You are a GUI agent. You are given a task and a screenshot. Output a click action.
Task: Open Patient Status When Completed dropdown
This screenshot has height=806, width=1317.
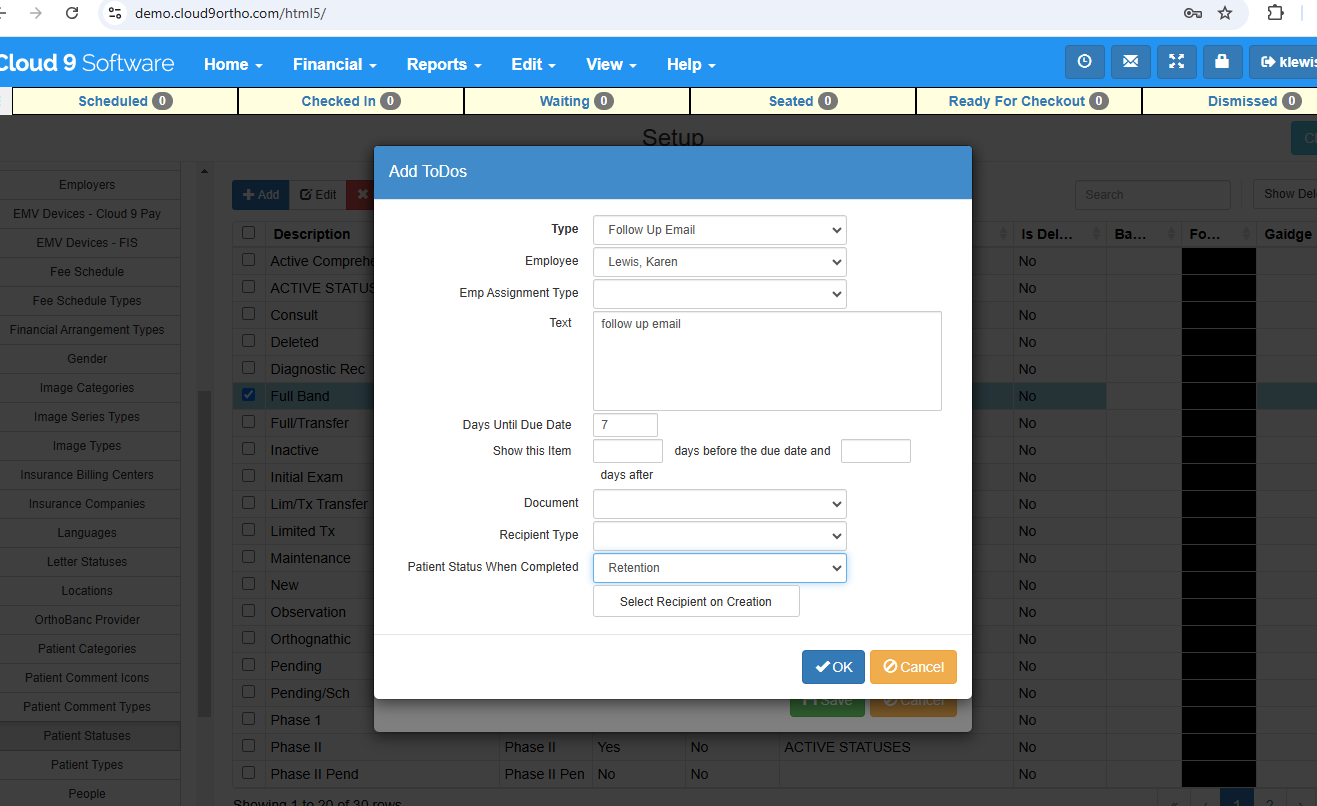(x=720, y=568)
